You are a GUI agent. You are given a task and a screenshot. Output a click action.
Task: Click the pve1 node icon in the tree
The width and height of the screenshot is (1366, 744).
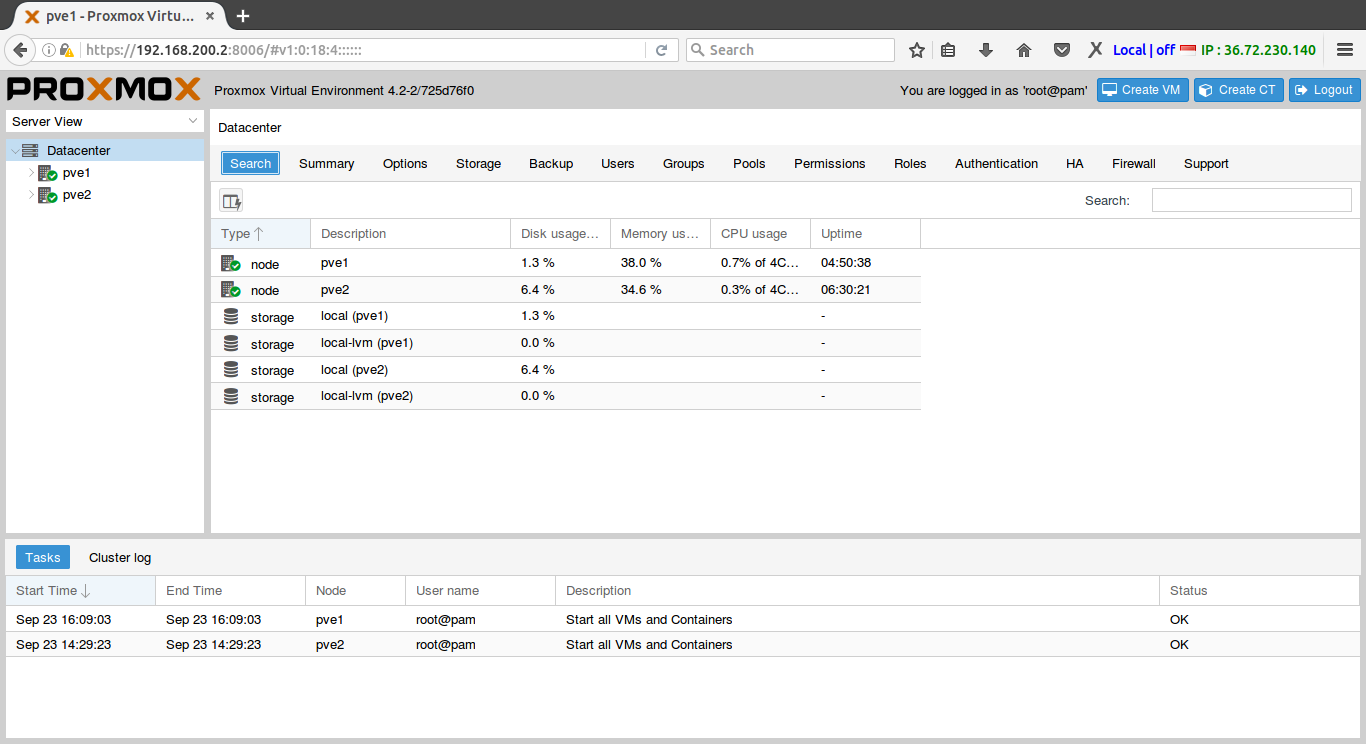[48, 173]
